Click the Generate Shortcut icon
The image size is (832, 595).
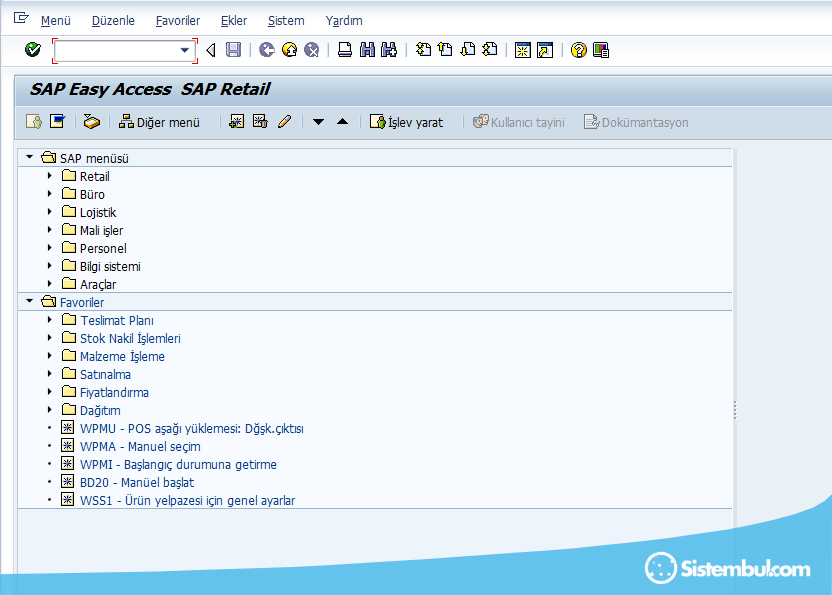[x=545, y=50]
